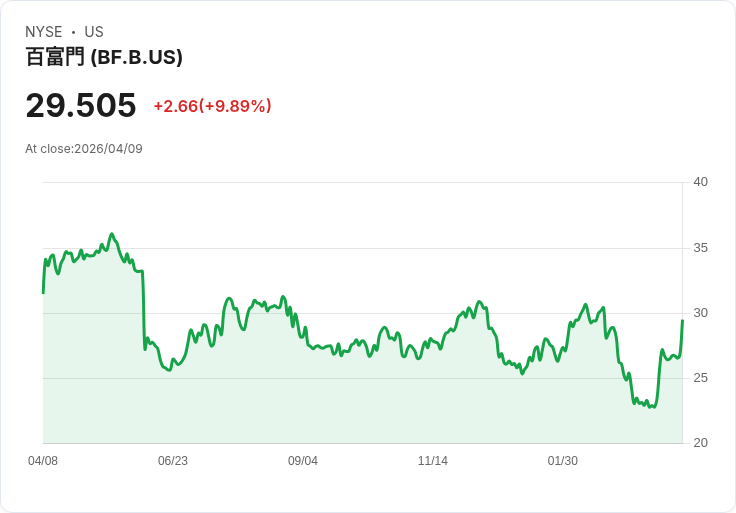
Task: Click the starting point of the price line
Action: point(43,292)
